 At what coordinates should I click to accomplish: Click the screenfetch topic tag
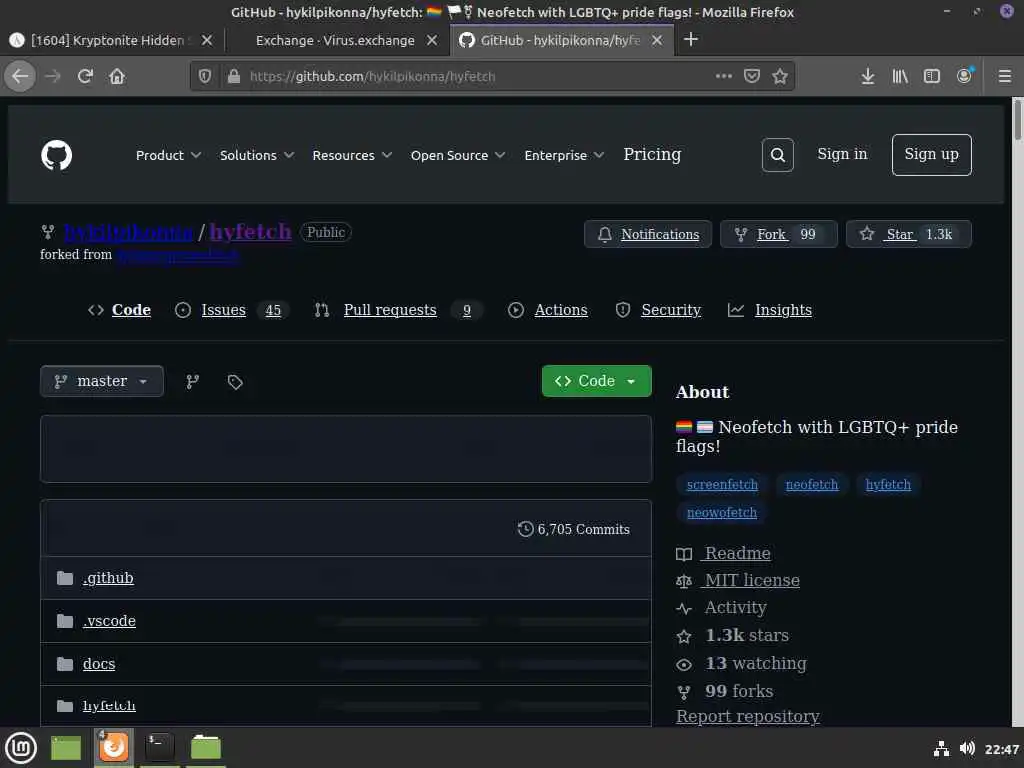(722, 485)
